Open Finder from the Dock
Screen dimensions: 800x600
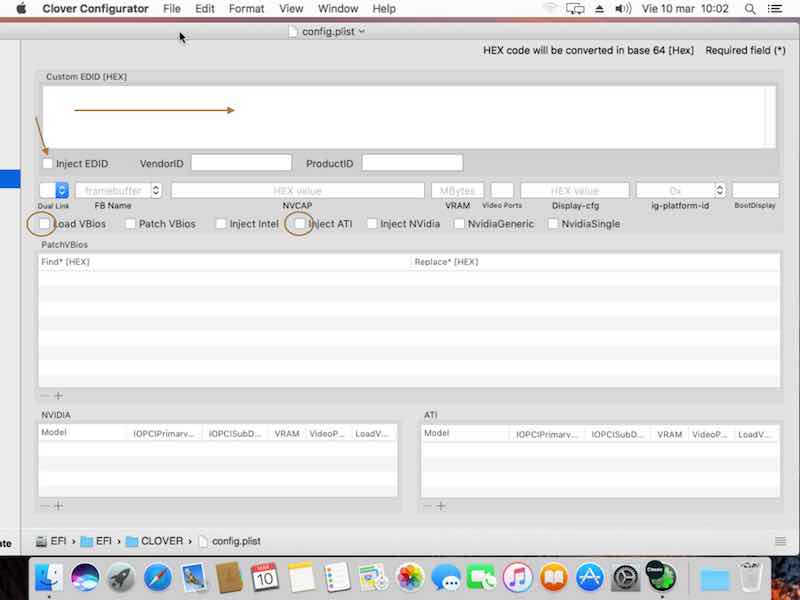tap(48, 577)
